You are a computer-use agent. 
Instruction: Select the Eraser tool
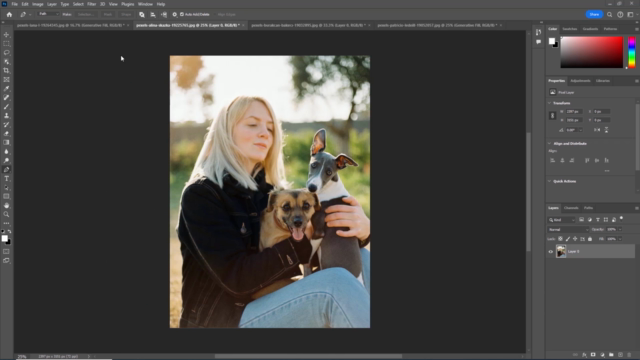point(7,133)
